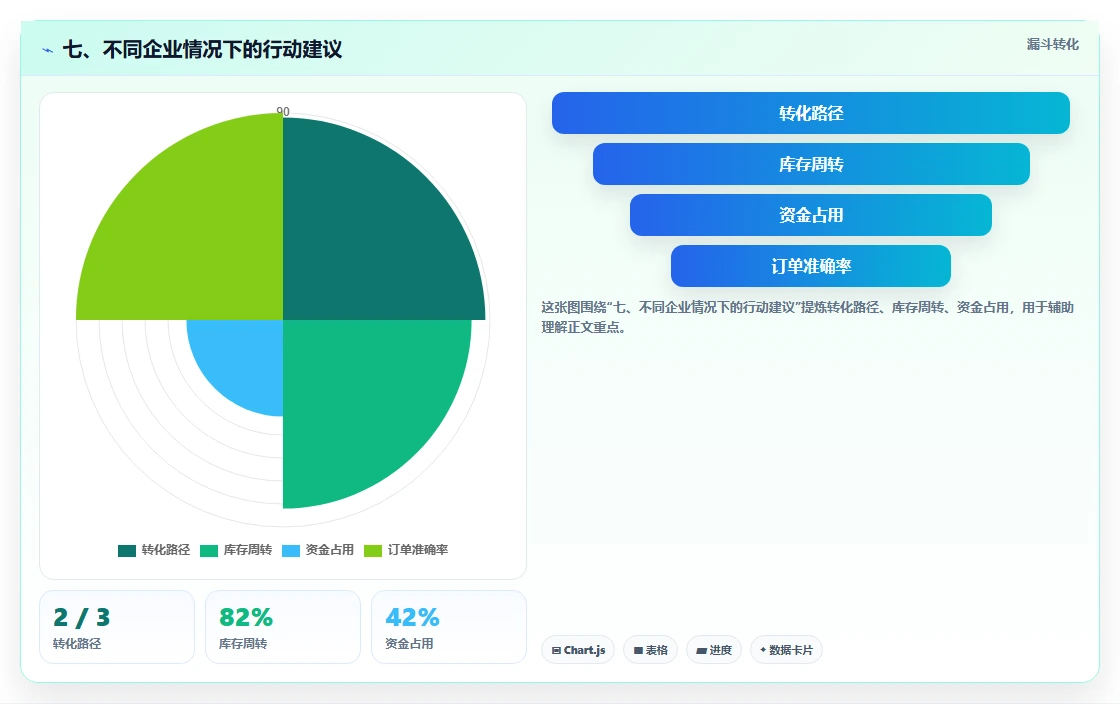Toggle 订单准确率 legend color box
The image size is (1120, 704).
(373, 550)
